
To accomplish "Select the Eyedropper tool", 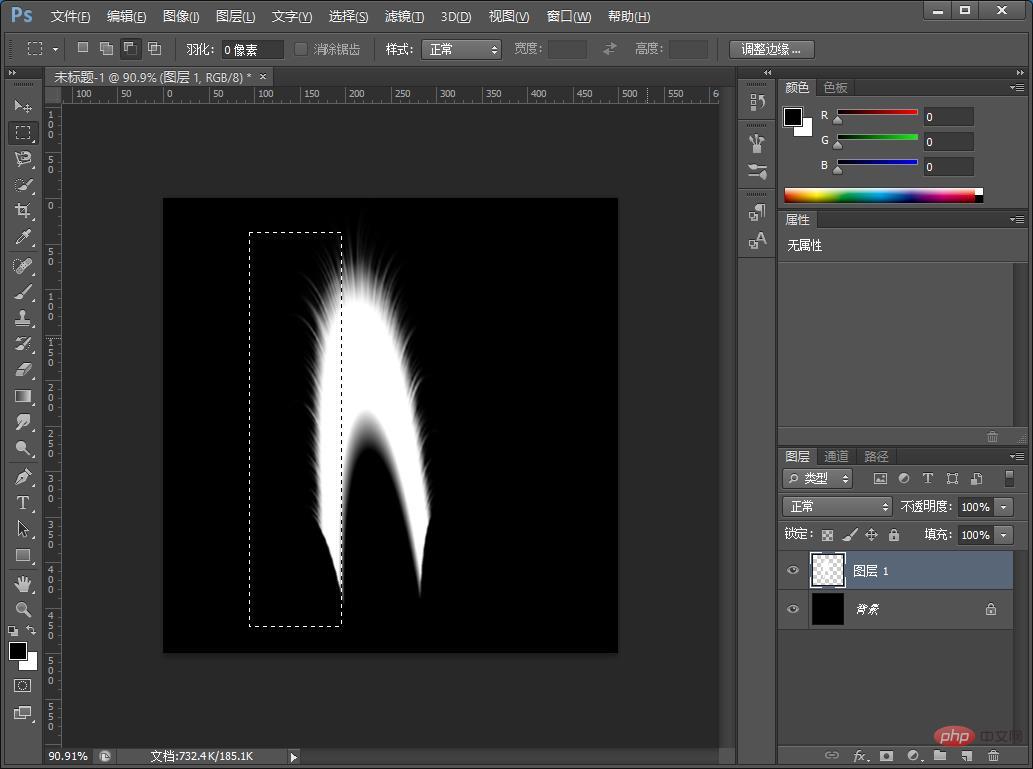I will [23, 237].
